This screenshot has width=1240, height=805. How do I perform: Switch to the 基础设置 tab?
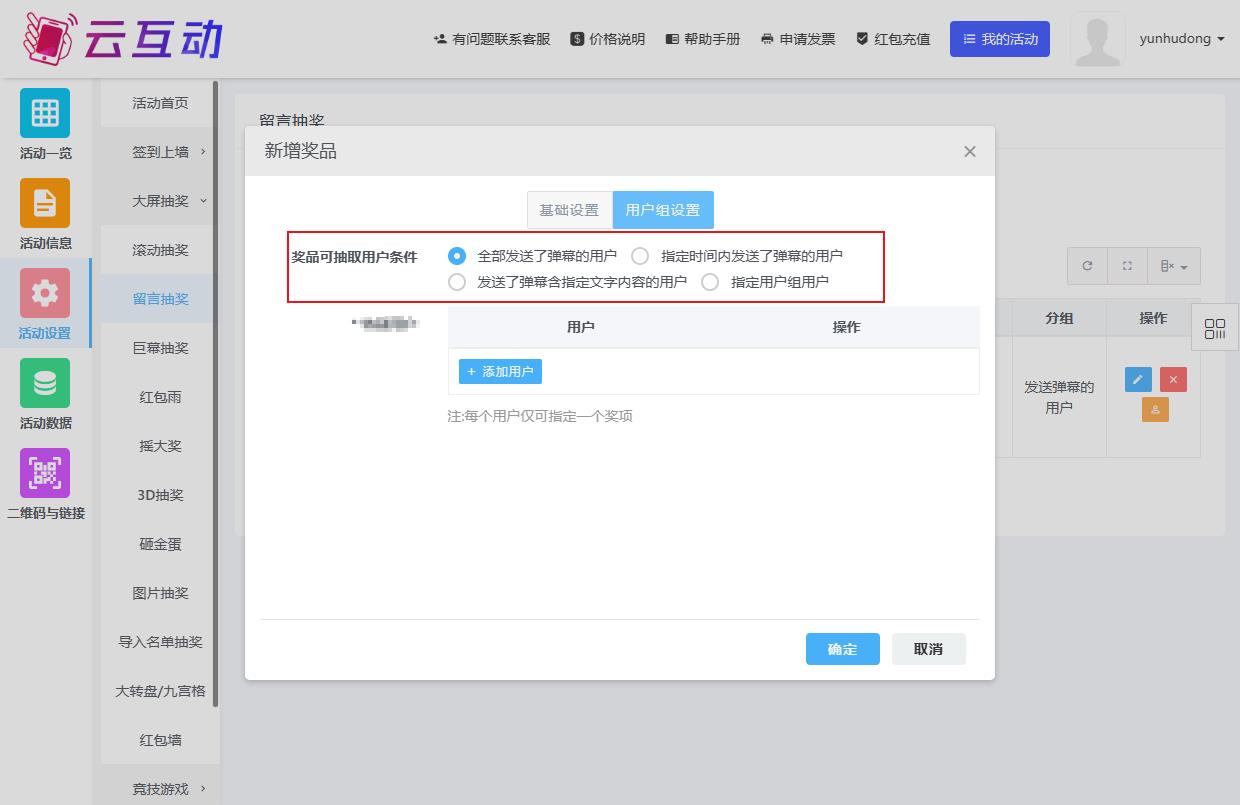coord(569,210)
